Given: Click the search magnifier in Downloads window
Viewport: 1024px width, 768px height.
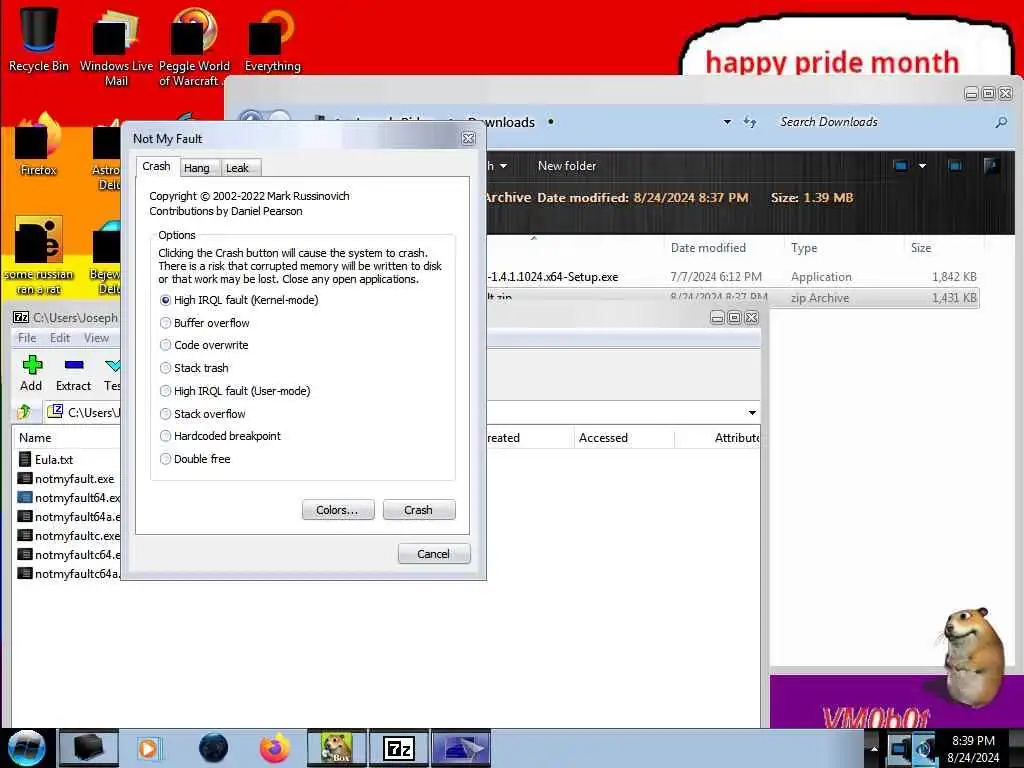Looking at the screenshot, I should click(x=1000, y=122).
